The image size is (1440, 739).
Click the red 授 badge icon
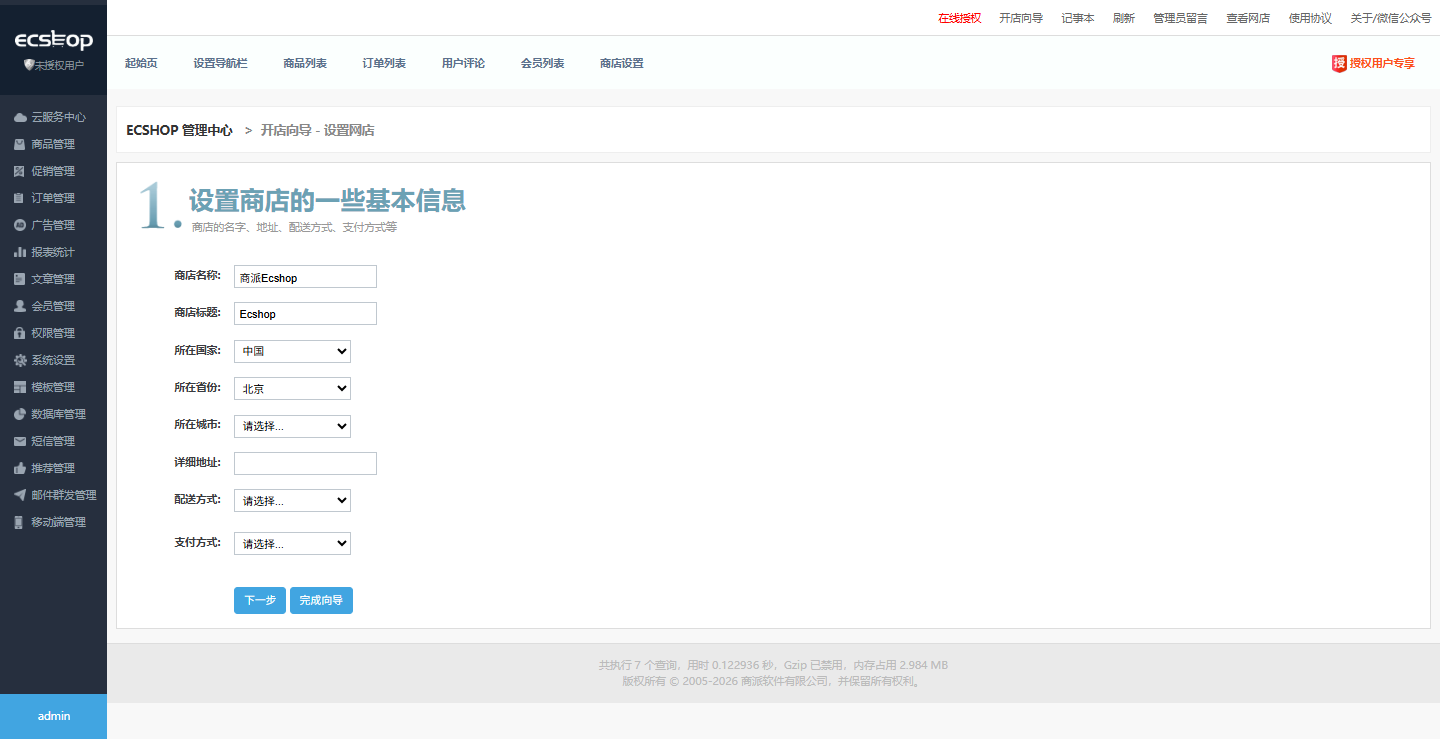click(1339, 63)
